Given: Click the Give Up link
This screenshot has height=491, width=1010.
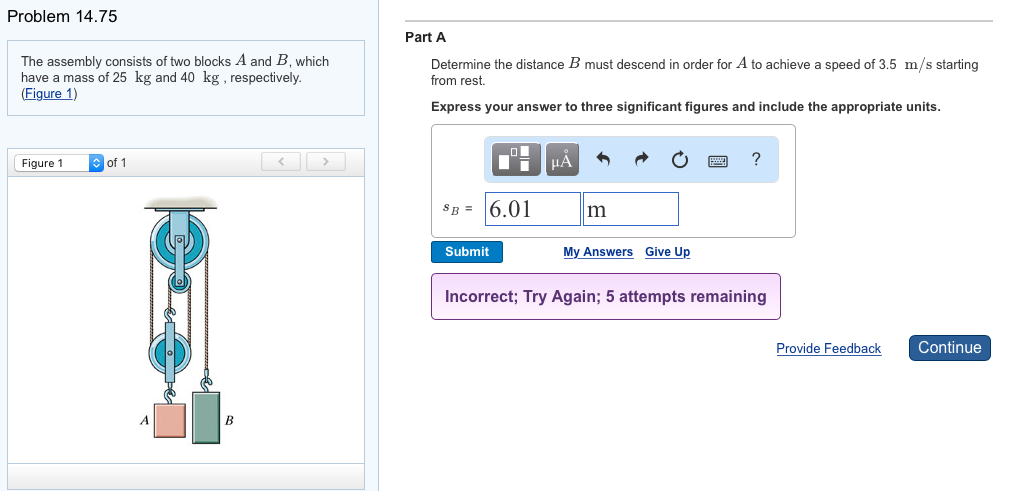Looking at the screenshot, I should 667,252.
